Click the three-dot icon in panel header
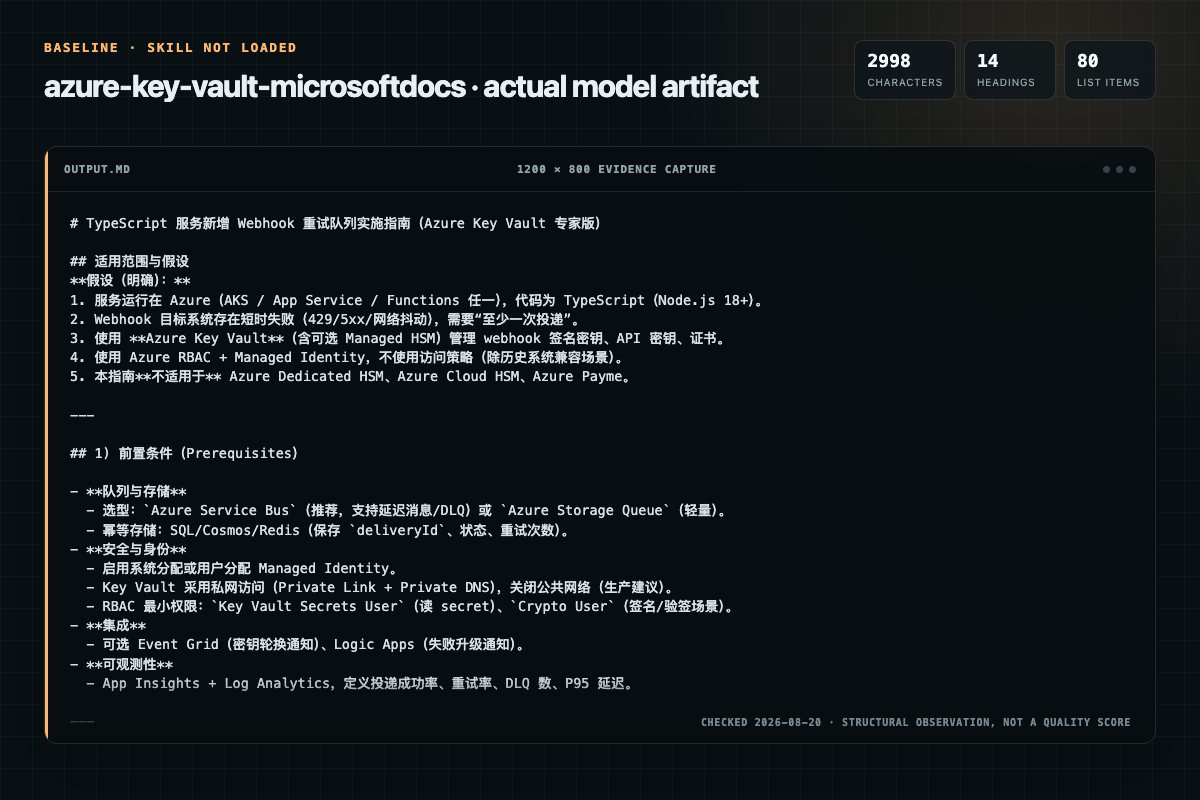The height and width of the screenshot is (800, 1200). [1119, 169]
